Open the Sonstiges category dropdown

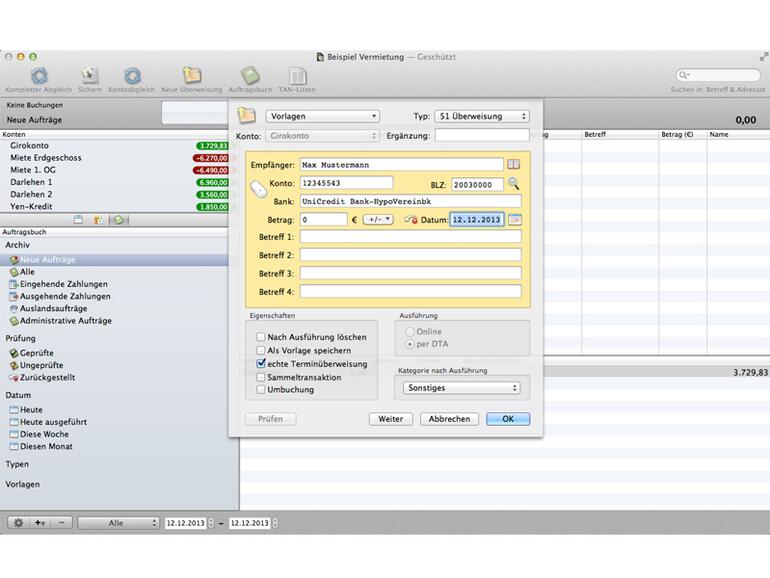[x=463, y=388]
